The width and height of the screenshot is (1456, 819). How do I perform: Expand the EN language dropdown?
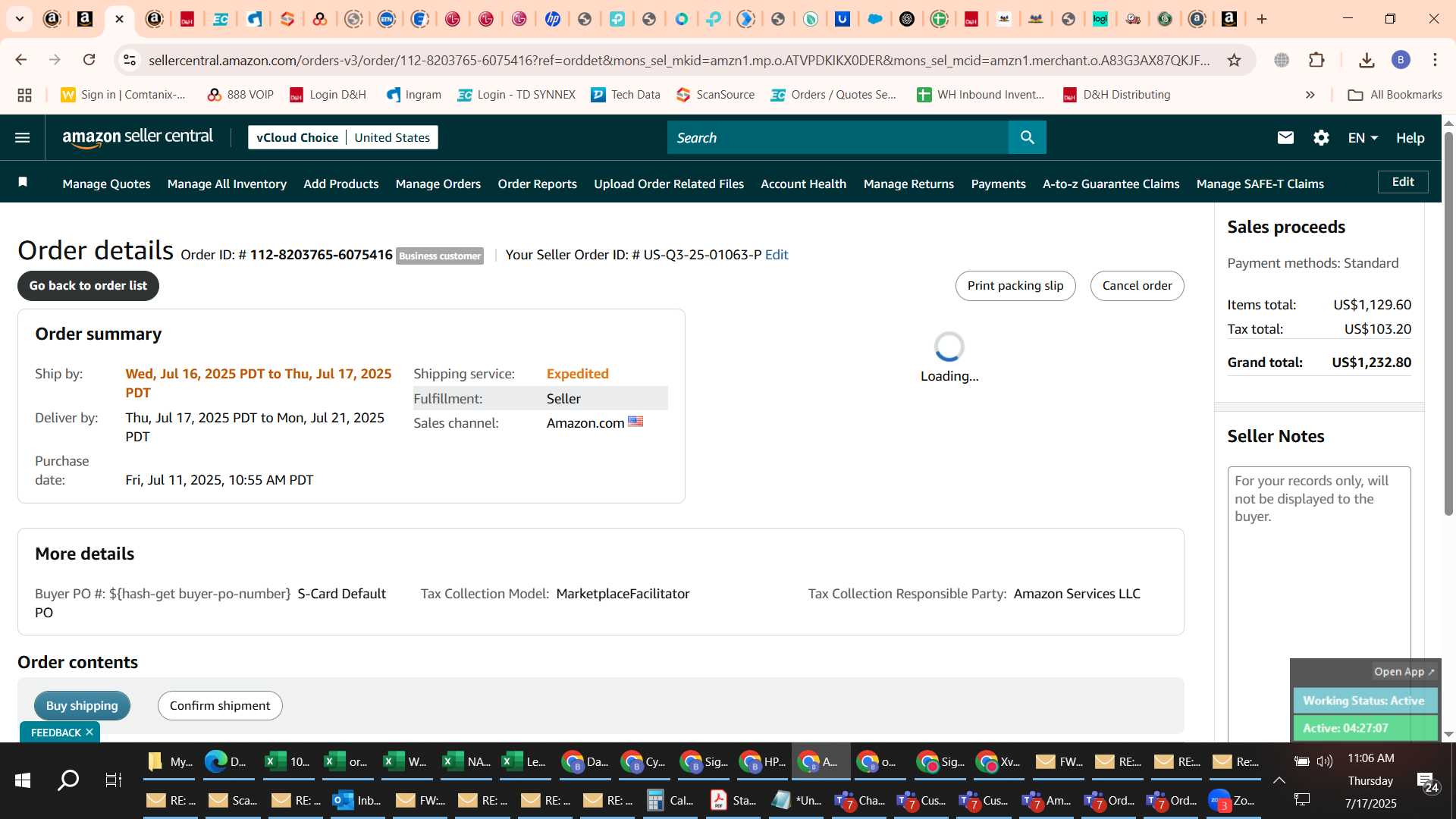pos(1363,137)
